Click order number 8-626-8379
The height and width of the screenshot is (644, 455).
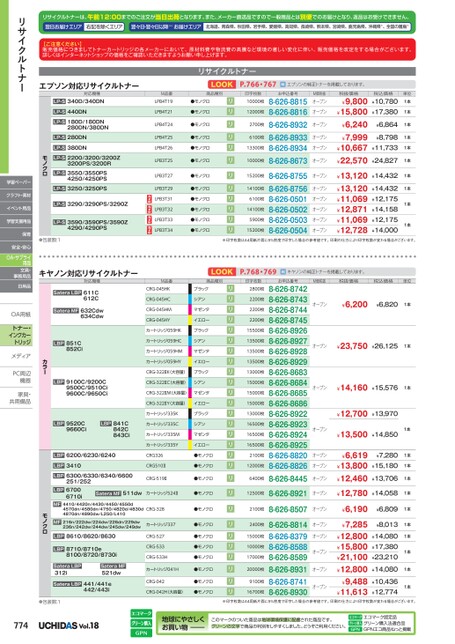(288, 536)
